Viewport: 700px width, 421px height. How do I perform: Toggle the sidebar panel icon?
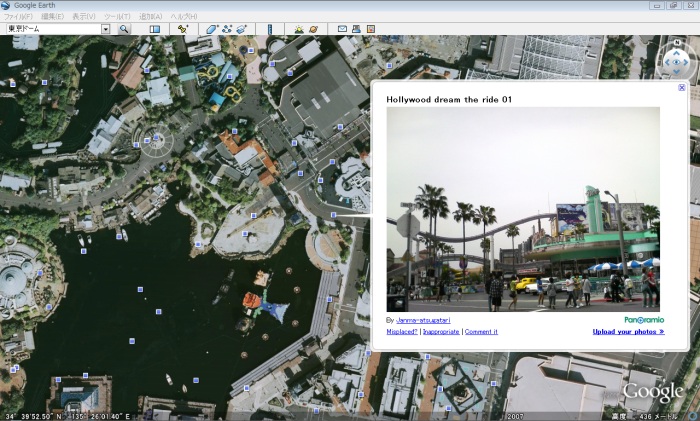pos(154,29)
